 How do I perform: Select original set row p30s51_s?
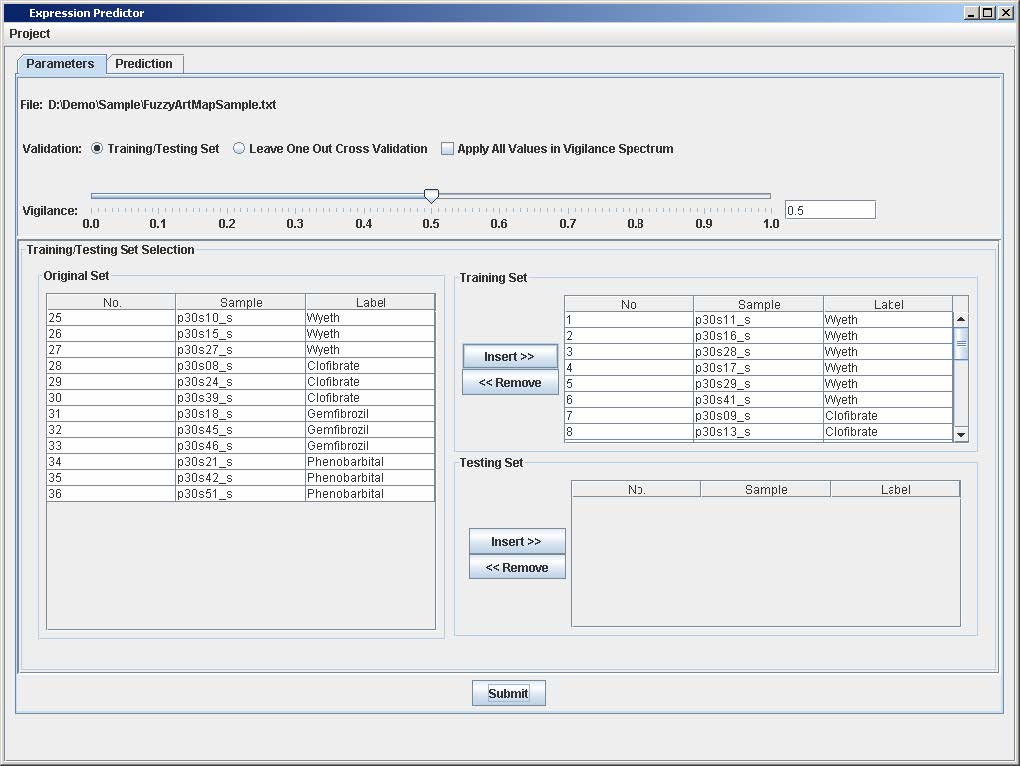[x=241, y=494]
